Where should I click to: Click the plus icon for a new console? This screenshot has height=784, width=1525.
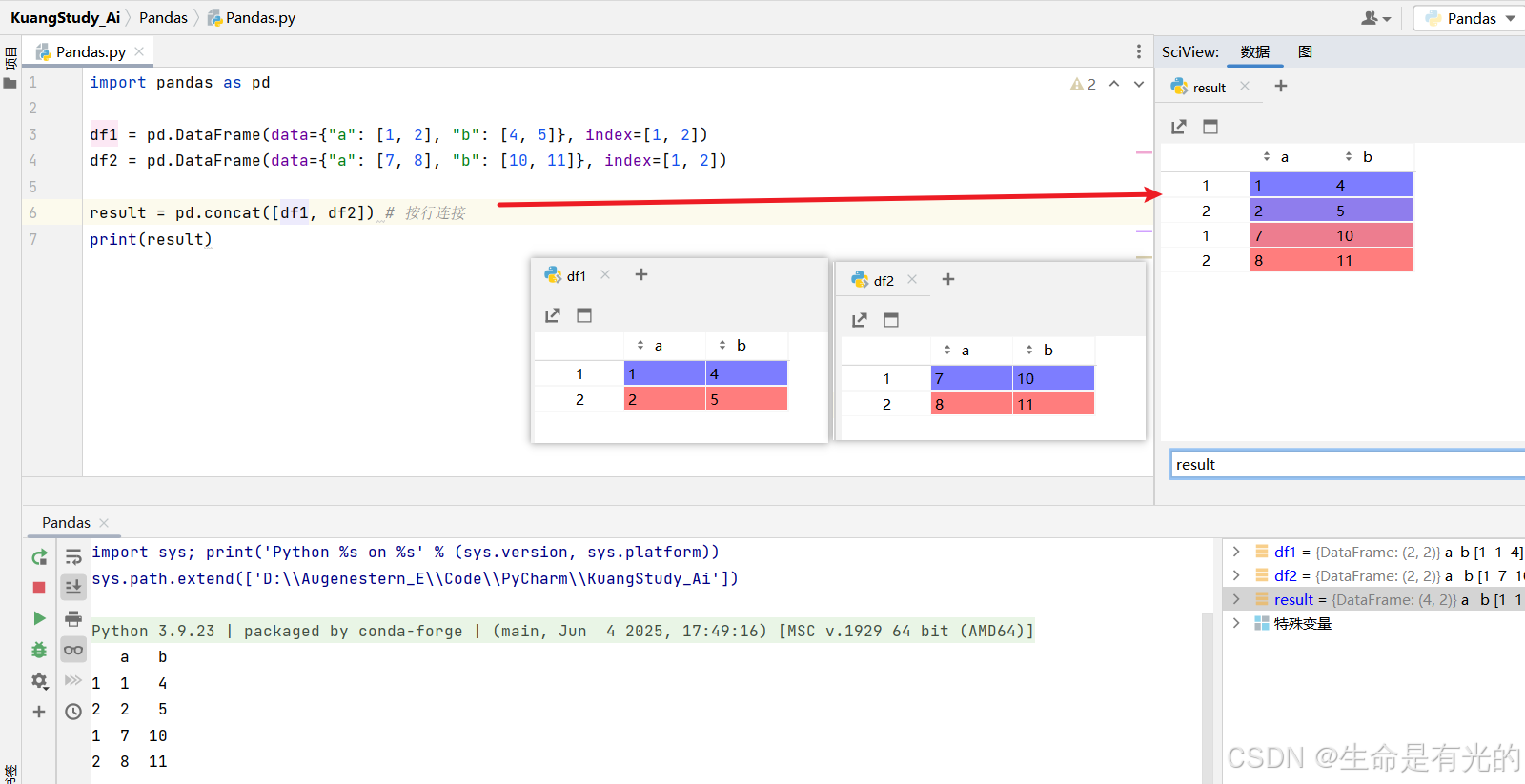coord(39,712)
